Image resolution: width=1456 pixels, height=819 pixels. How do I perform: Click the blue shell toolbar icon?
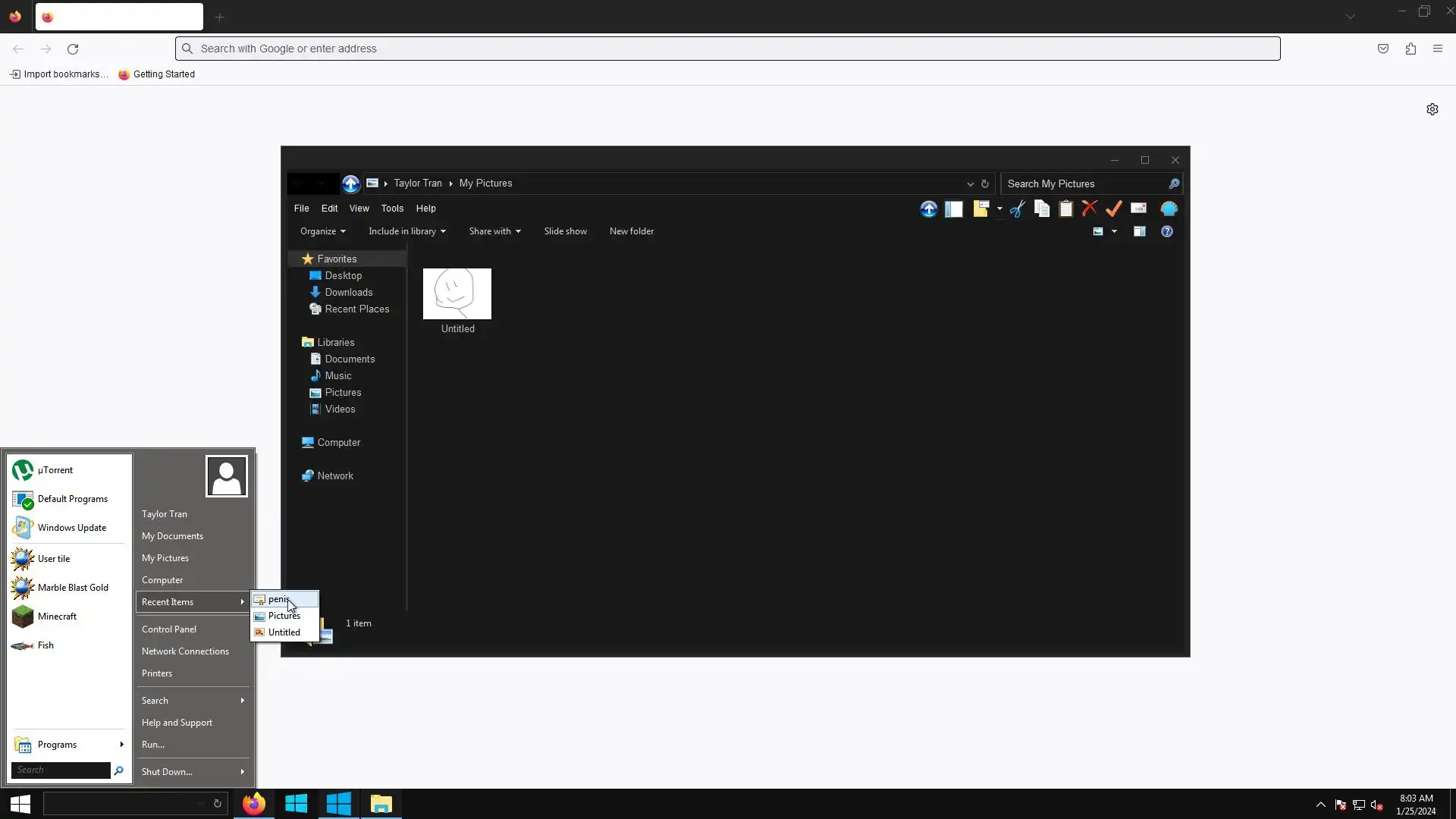point(1169,209)
